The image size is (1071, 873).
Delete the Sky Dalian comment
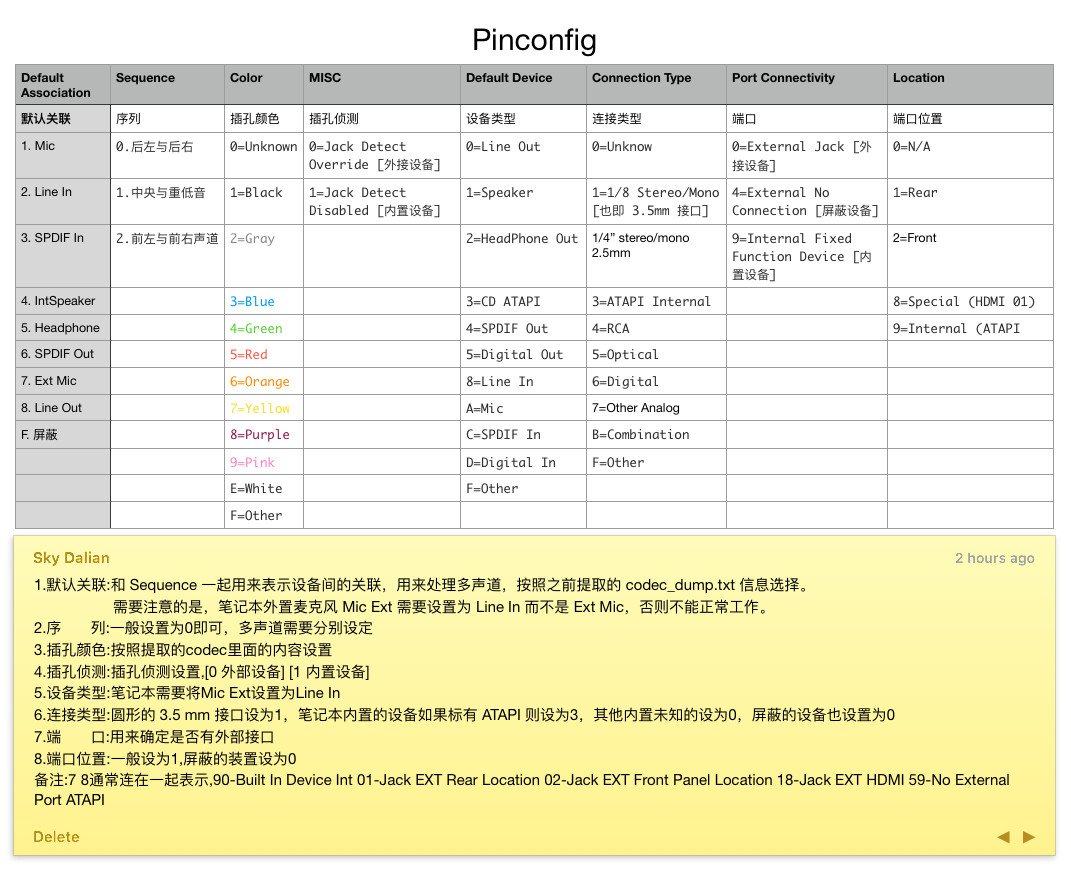(56, 837)
